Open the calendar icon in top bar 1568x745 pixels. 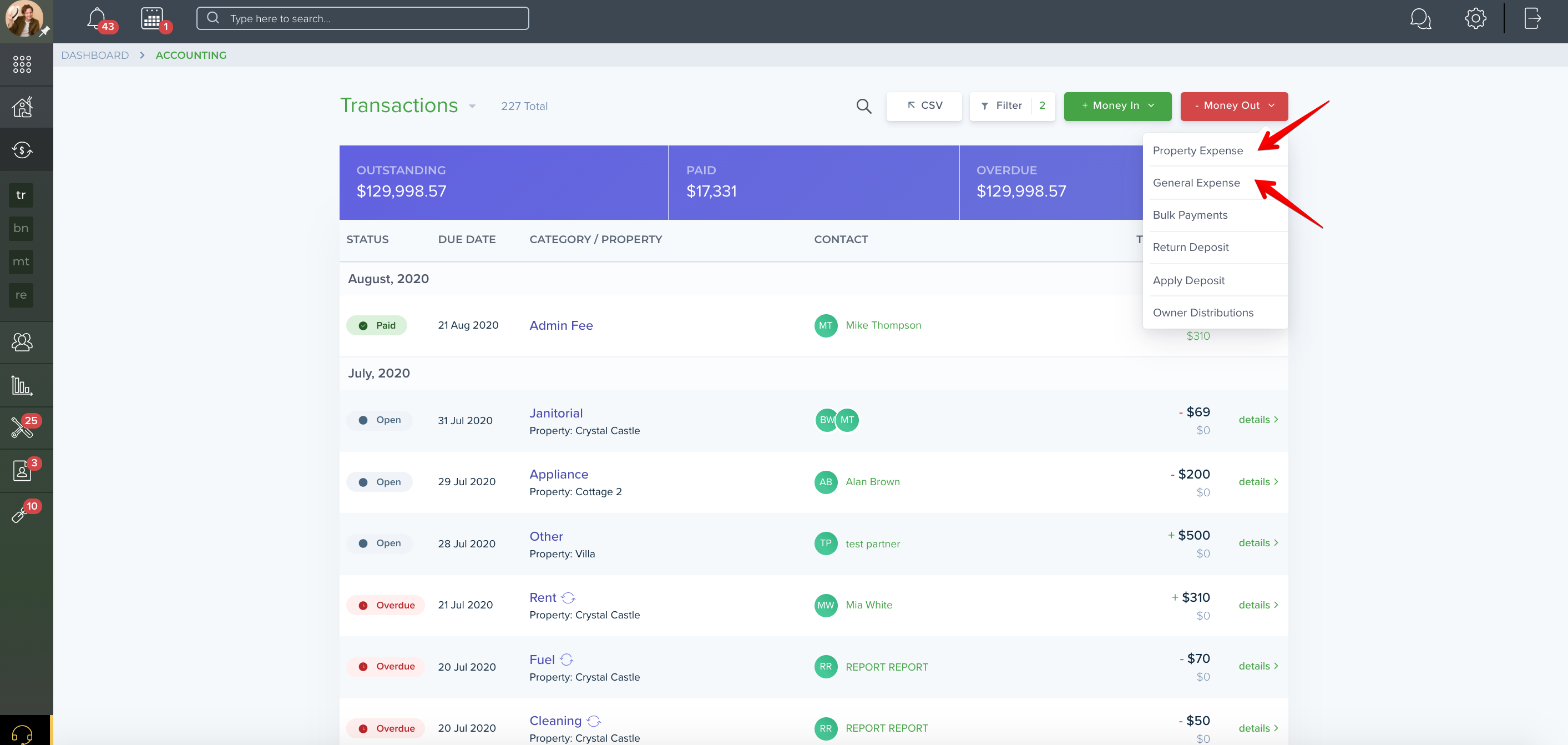[151, 18]
